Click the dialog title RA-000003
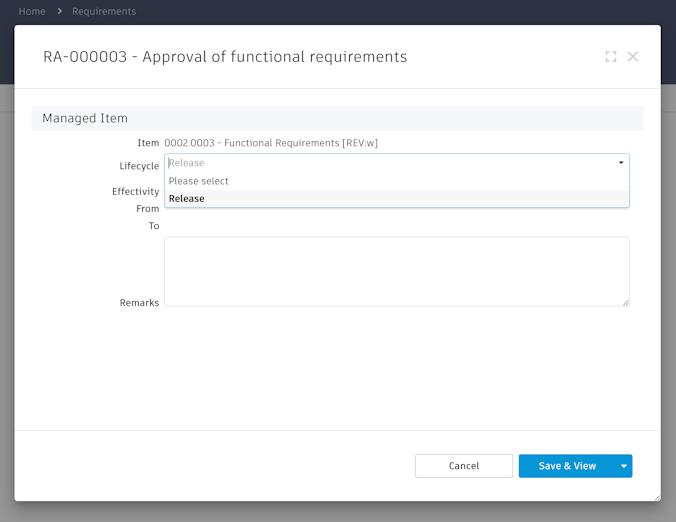 coord(225,57)
